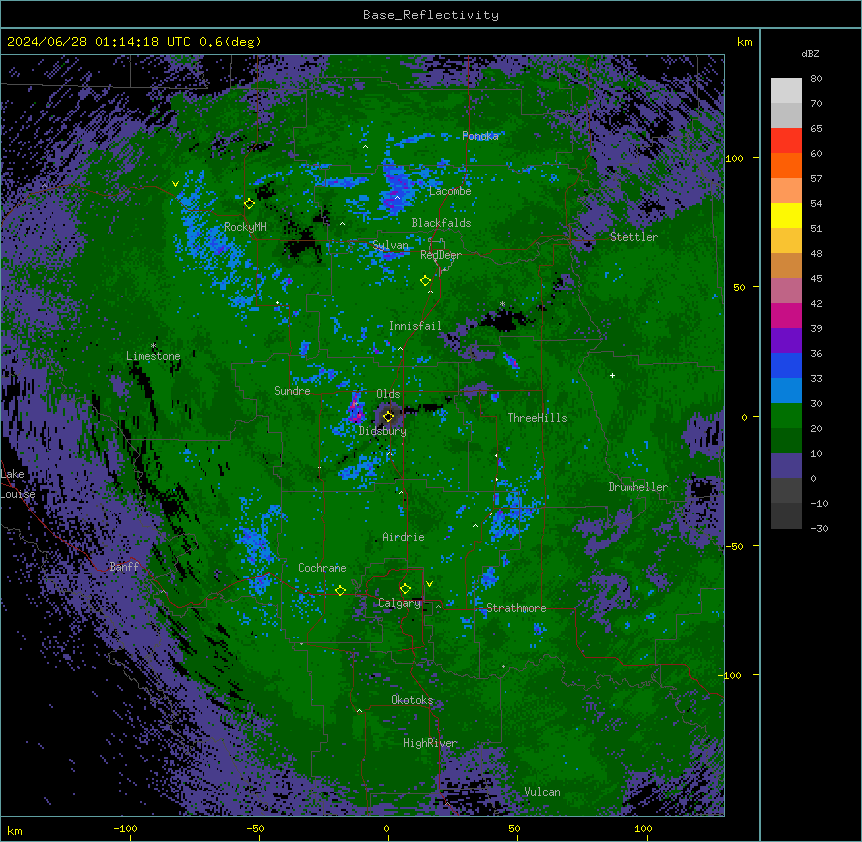Click the 45 value in the dBZ legend
This screenshot has width=862, height=842.
(816, 279)
